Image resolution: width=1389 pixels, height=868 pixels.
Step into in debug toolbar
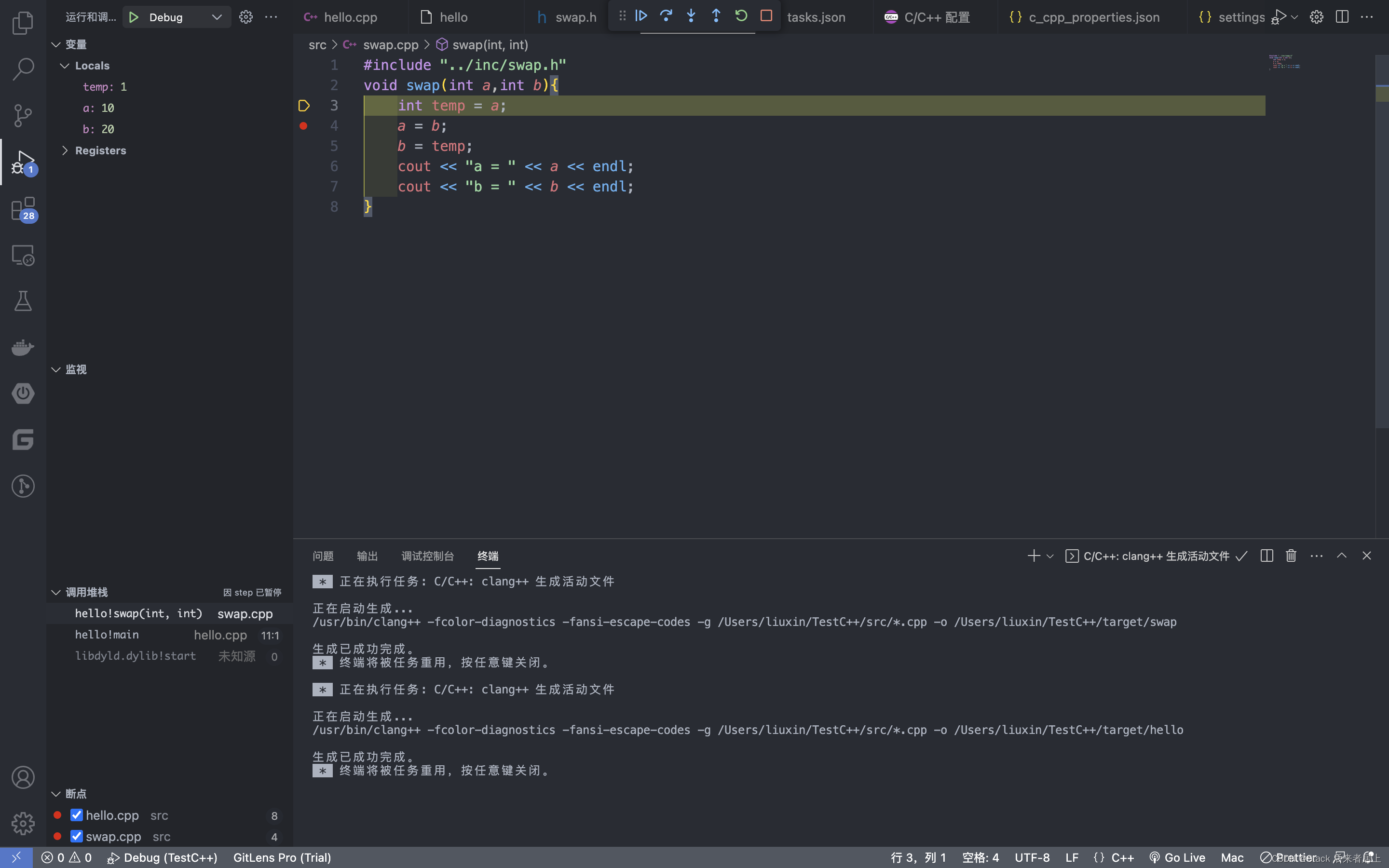(x=691, y=16)
